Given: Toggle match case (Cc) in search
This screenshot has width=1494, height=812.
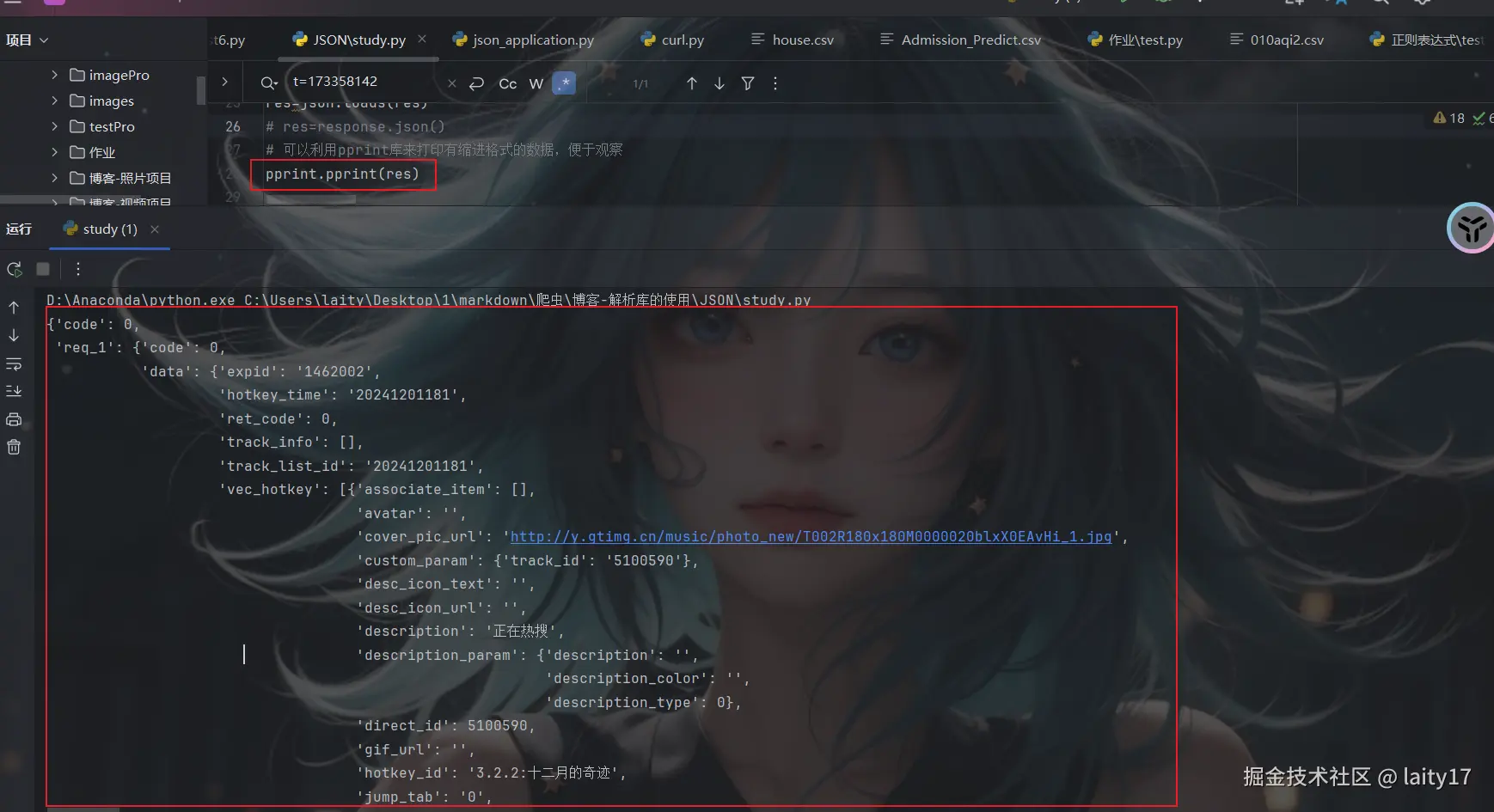Looking at the screenshot, I should (x=508, y=83).
